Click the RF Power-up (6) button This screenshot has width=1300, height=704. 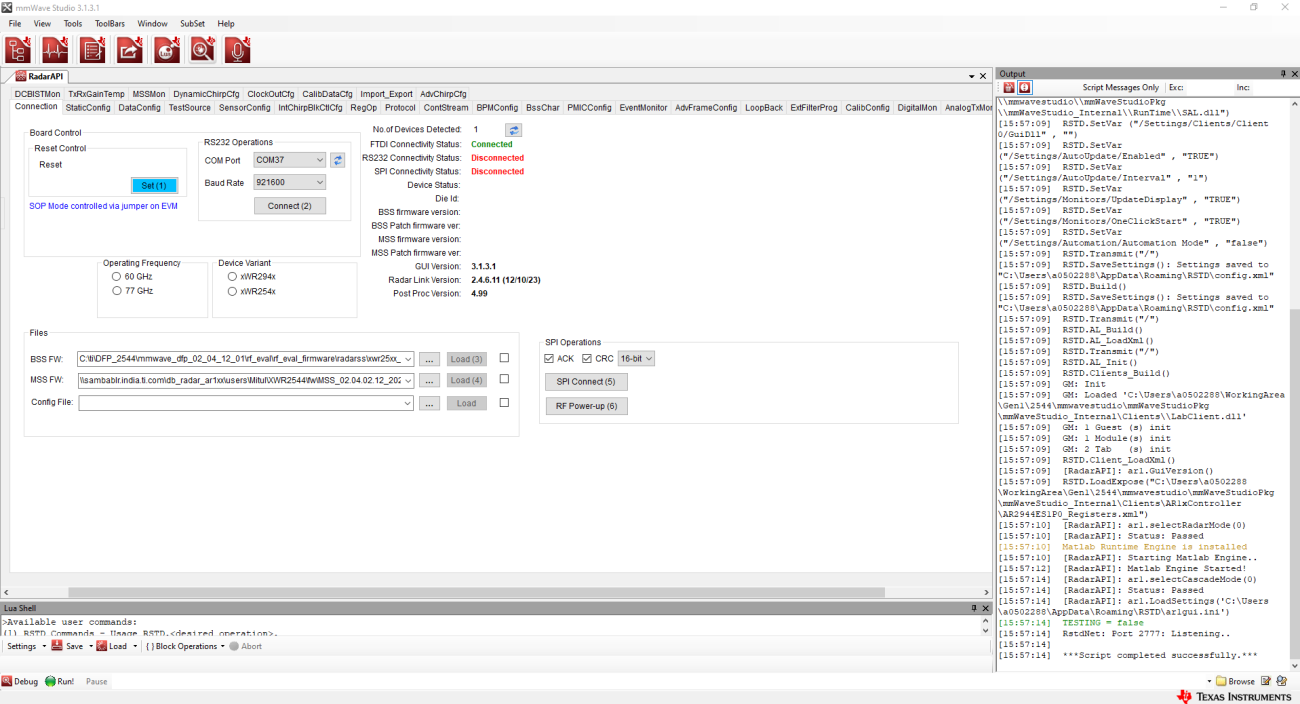tap(586, 406)
